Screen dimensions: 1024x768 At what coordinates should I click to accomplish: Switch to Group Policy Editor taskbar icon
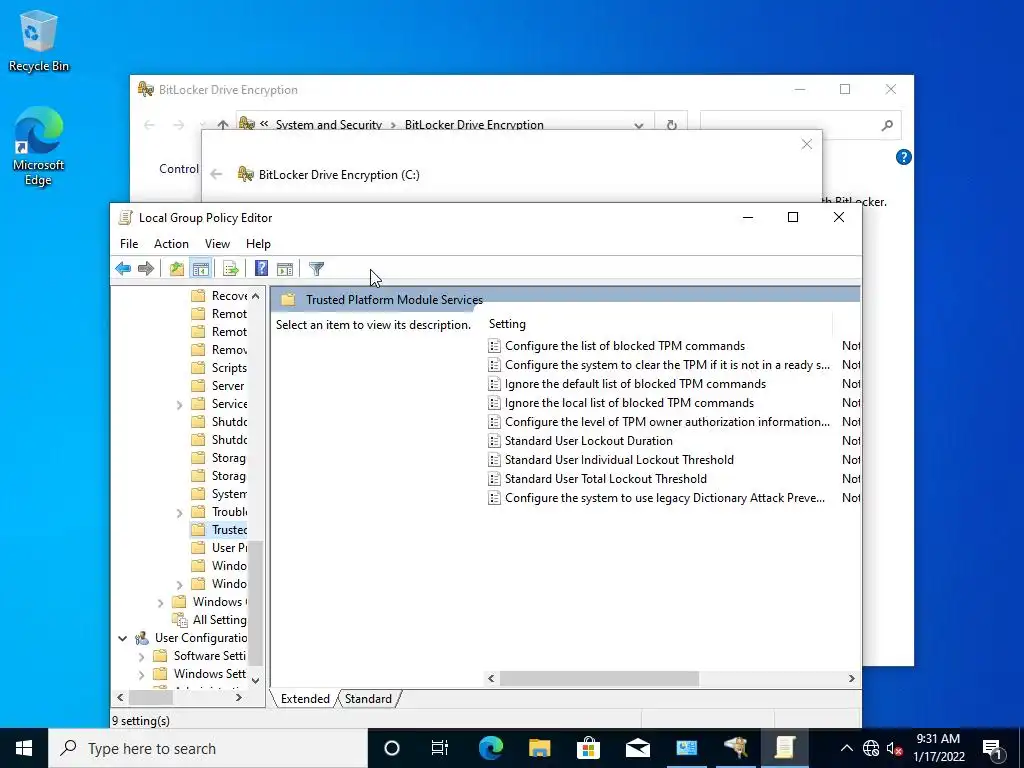pyautogui.click(x=784, y=748)
